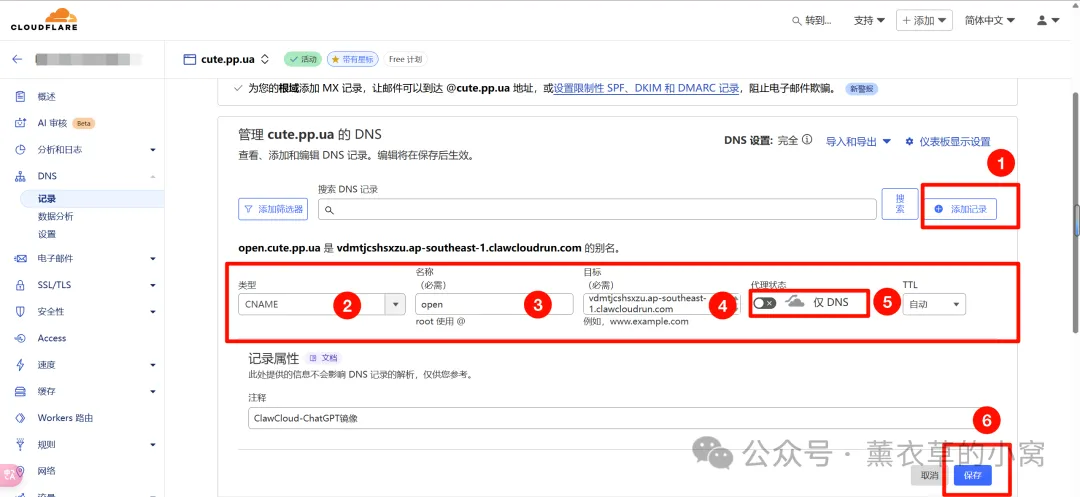The height and width of the screenshot is (497, 1080).
Task: Open 仪表板显示设置 gear link
Action: click(948, 141)
